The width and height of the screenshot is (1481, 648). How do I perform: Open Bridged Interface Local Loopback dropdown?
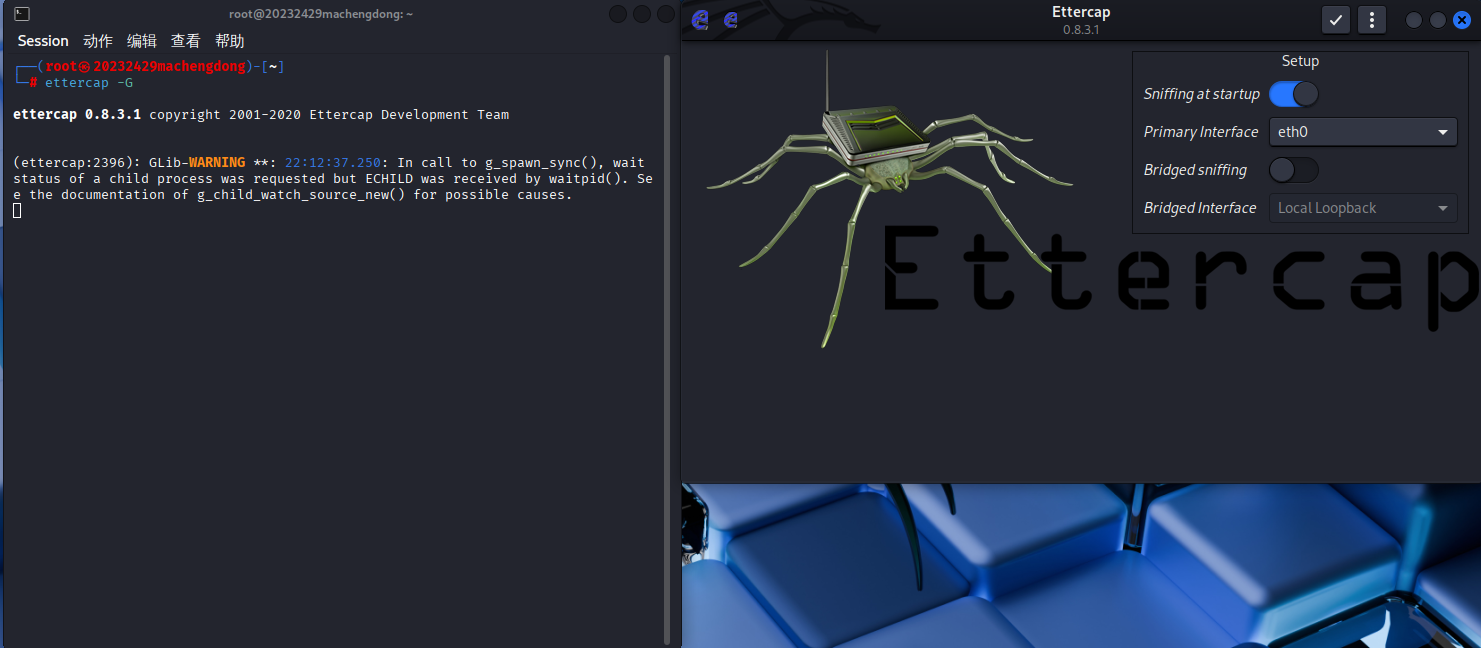point(1363,208)
